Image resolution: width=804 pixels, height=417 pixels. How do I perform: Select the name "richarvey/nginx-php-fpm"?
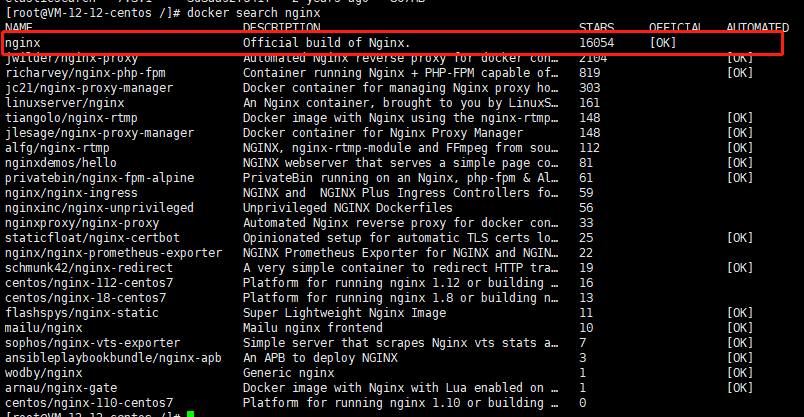coord(86,73)
